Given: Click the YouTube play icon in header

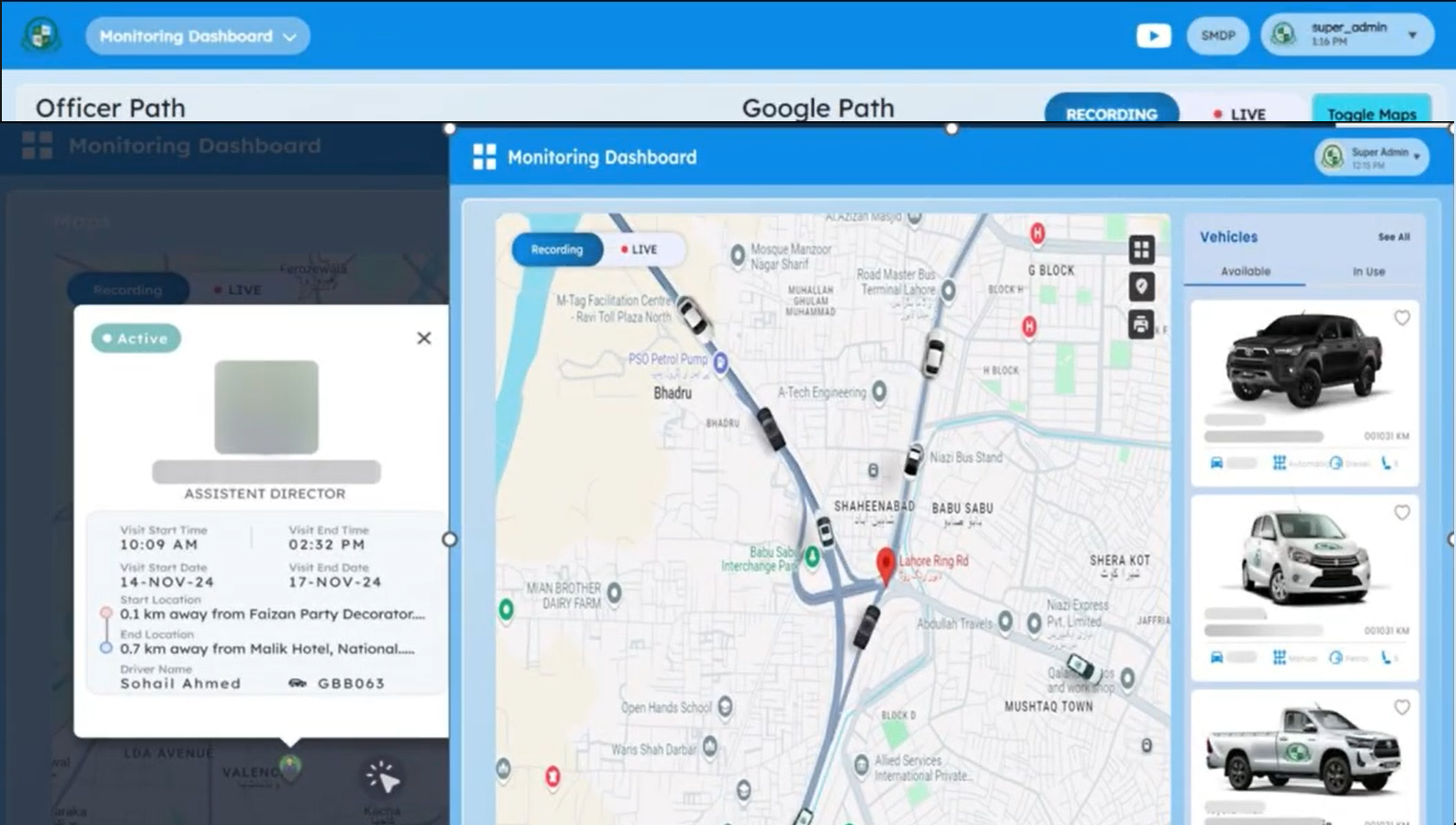Looking at the screenshot, I should [1153, 36].
